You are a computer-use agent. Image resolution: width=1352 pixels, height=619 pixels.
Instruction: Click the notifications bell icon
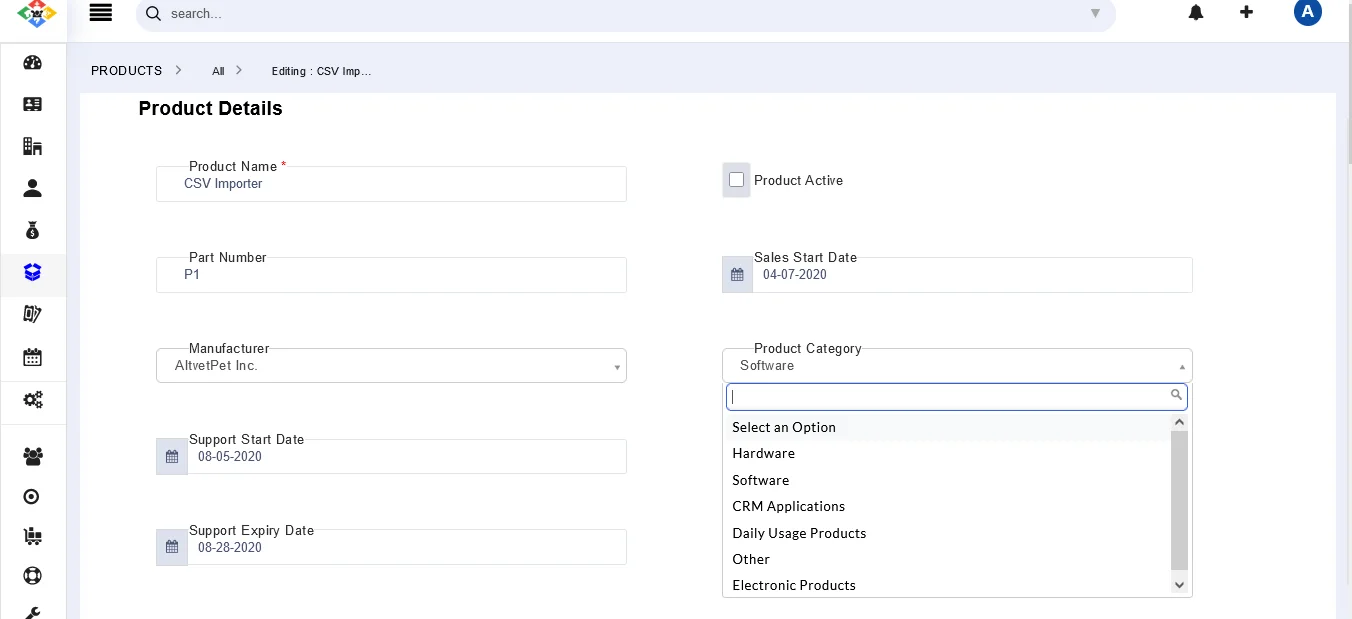click(x=1196, y=12)
